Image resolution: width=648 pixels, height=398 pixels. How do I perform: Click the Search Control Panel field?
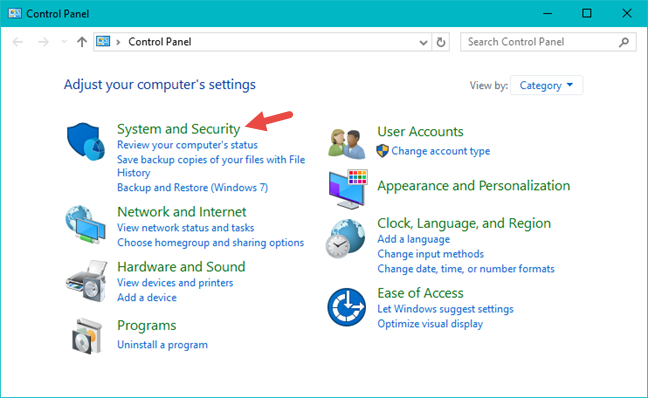(548, 42)
